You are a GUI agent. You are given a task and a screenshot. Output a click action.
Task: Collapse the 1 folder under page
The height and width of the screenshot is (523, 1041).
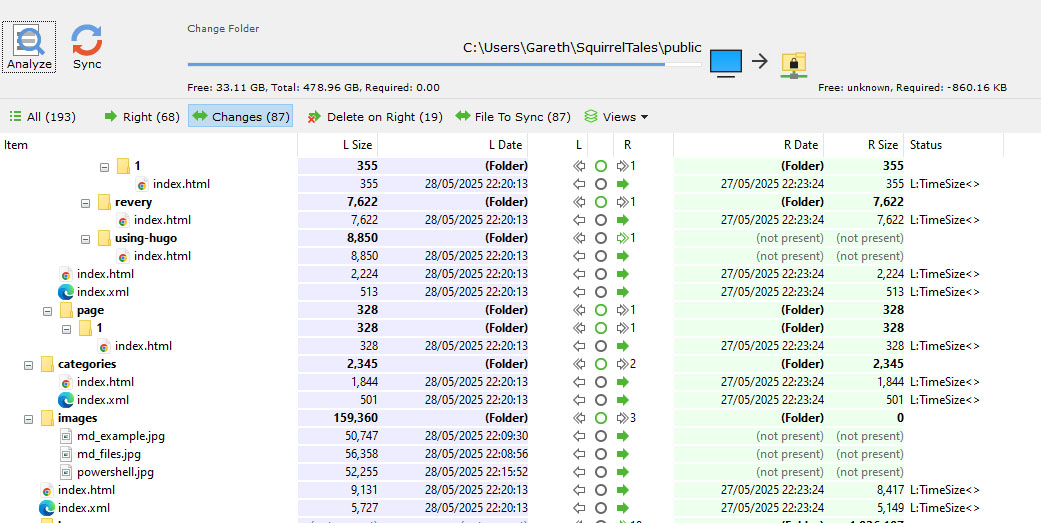66,329
